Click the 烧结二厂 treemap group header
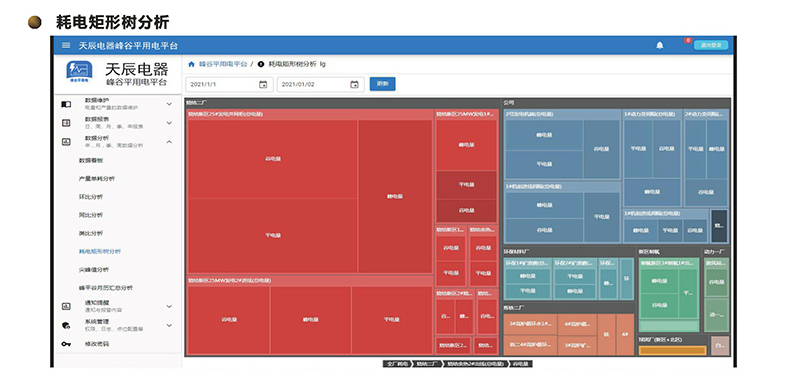 [x=343, y=103]
